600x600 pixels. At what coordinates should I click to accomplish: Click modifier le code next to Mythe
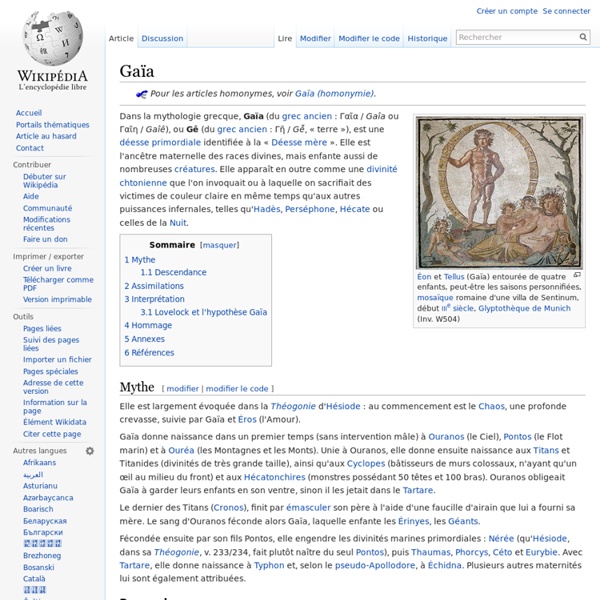pos(237,389)
